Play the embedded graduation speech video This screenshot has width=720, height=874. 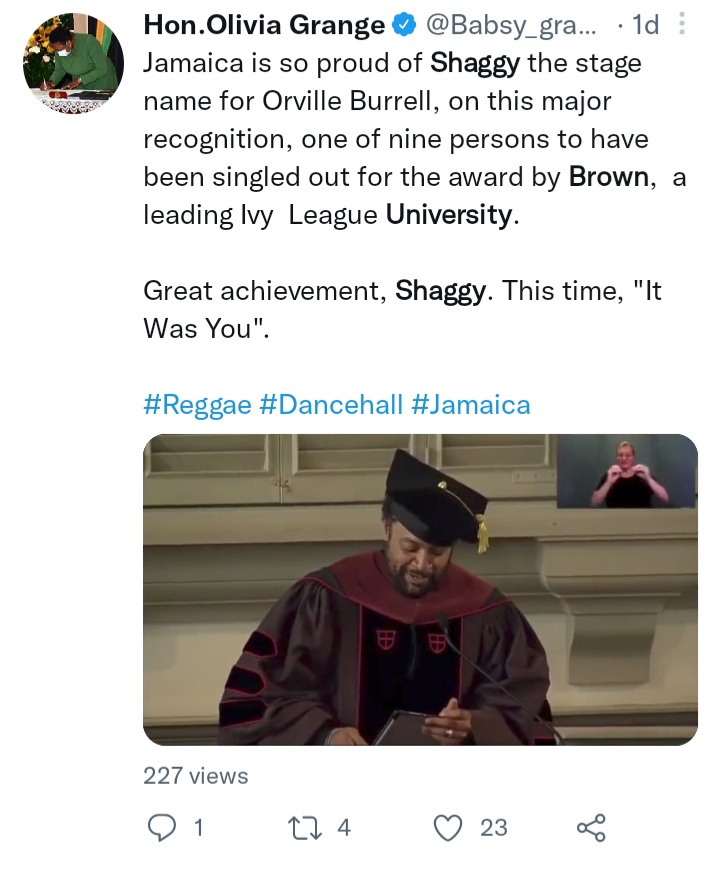420,589
